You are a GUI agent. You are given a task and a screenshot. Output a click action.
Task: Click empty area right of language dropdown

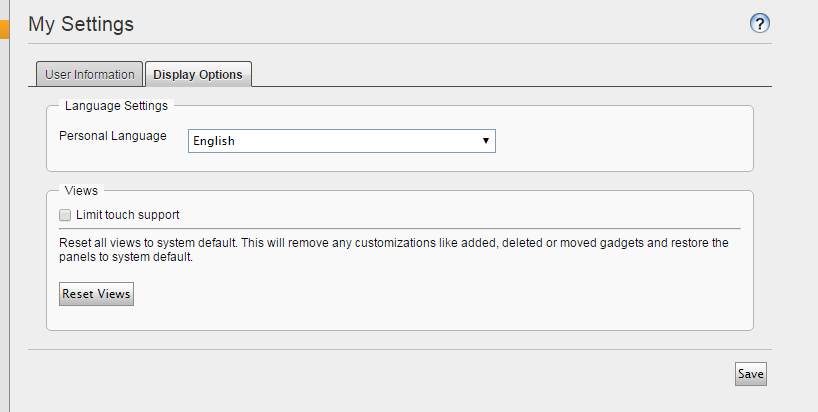coord(621,141)
